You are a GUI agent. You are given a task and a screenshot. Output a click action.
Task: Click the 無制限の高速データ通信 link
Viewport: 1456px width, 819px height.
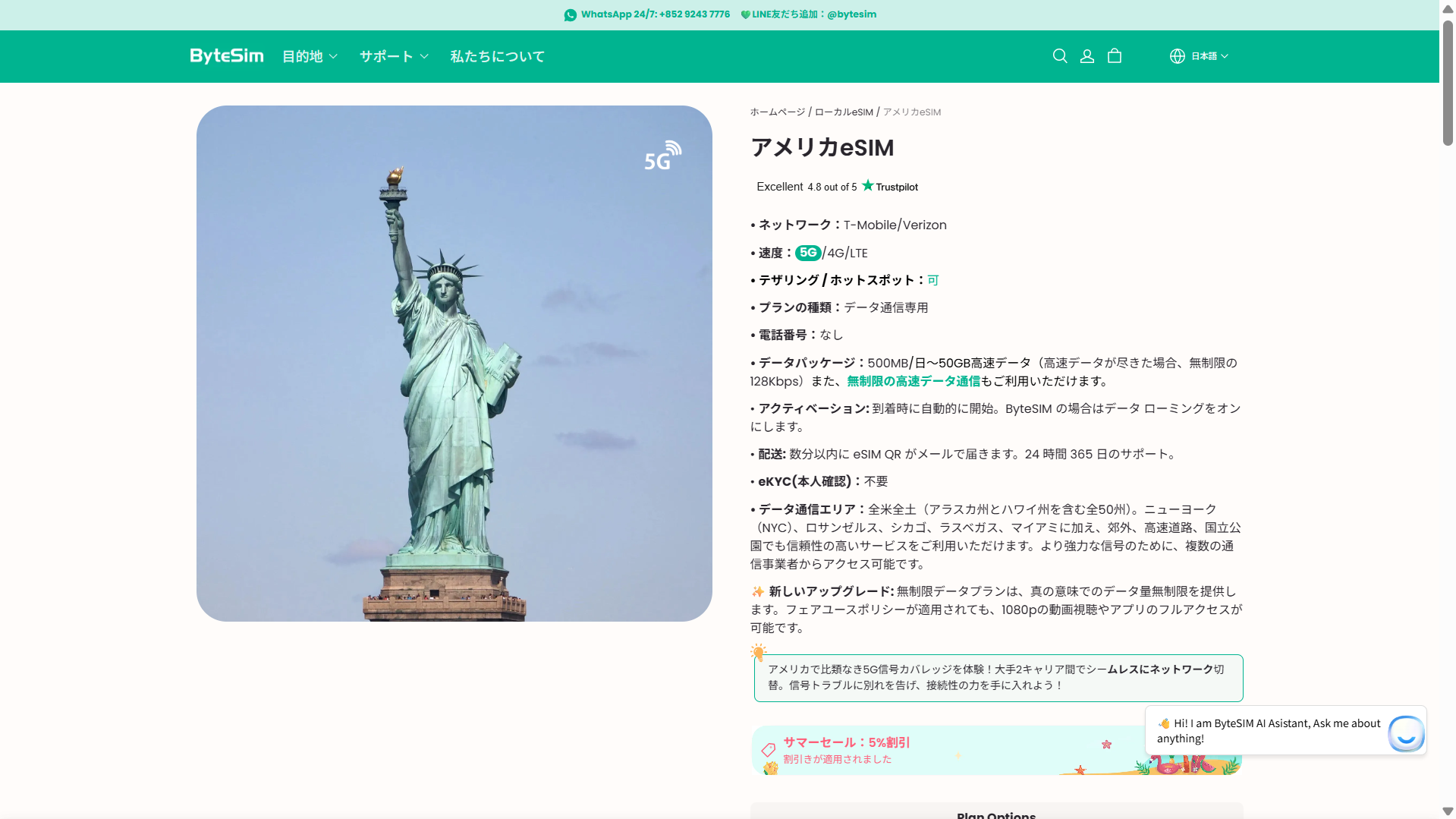tap(914, 382)
